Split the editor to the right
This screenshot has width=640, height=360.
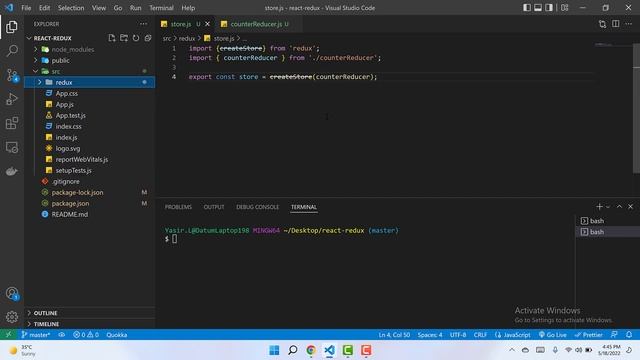pos(616,24)
